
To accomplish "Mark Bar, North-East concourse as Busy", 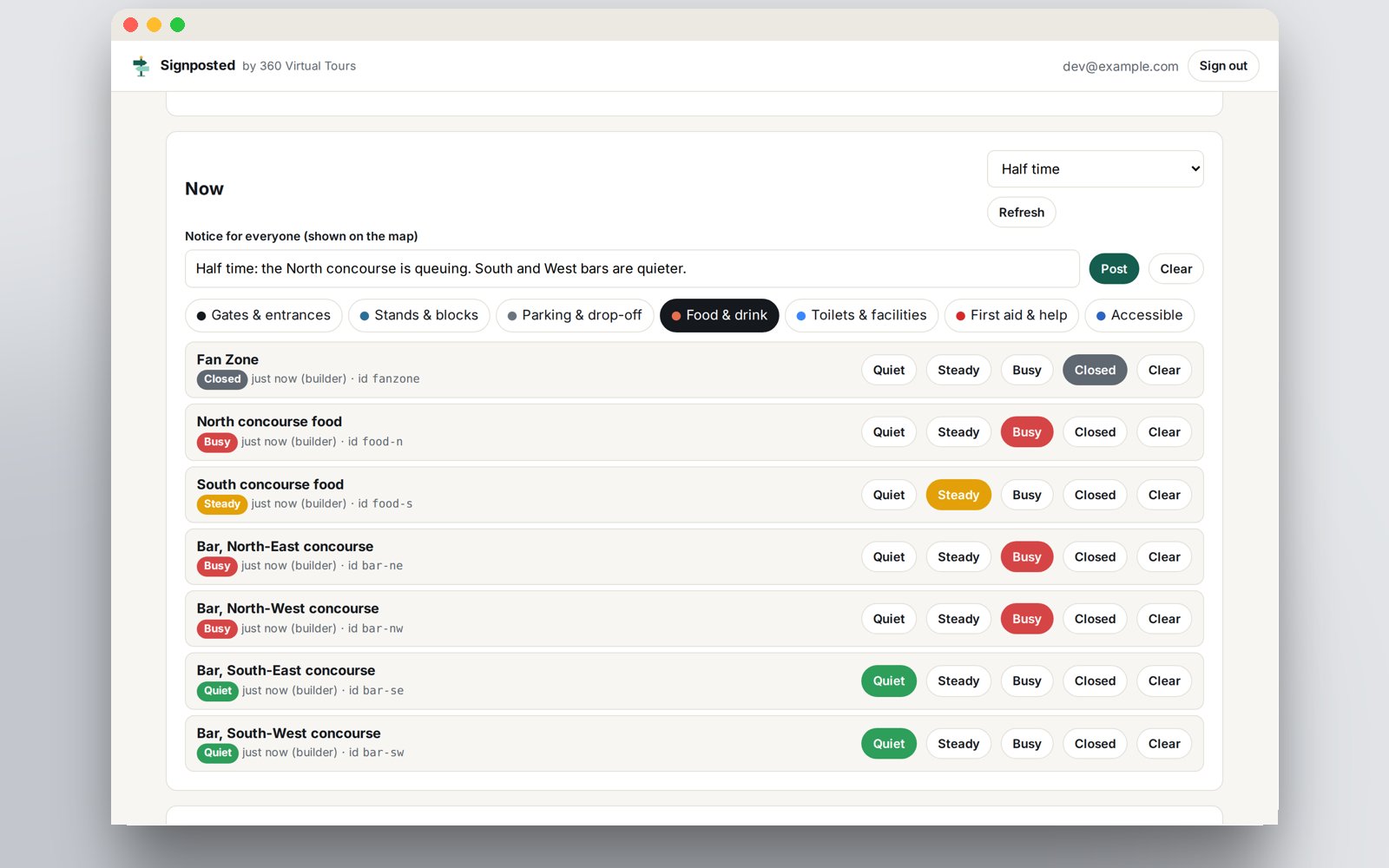I will [1026, 557].
